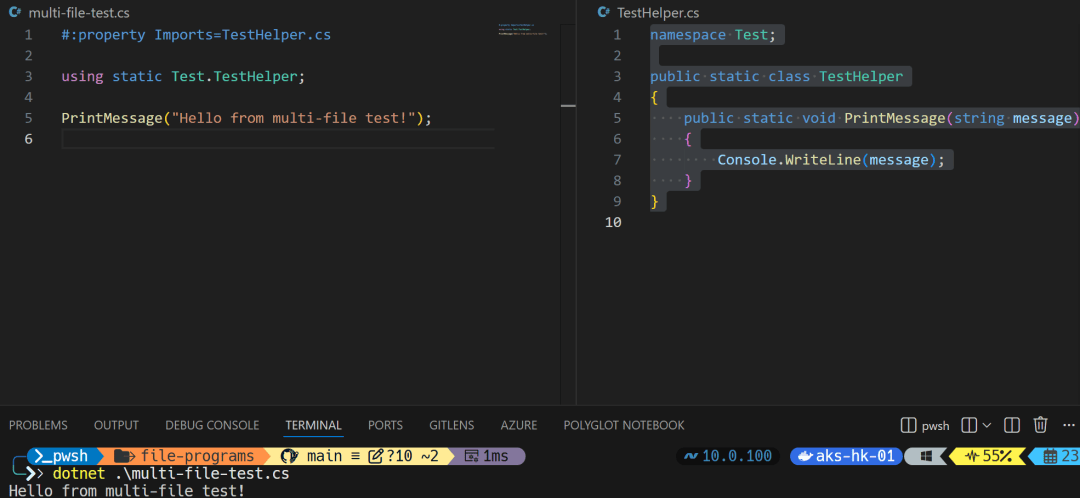
Task: Click line number 5 in multi-file-test.cs gutter
Action: click(28, 118)
